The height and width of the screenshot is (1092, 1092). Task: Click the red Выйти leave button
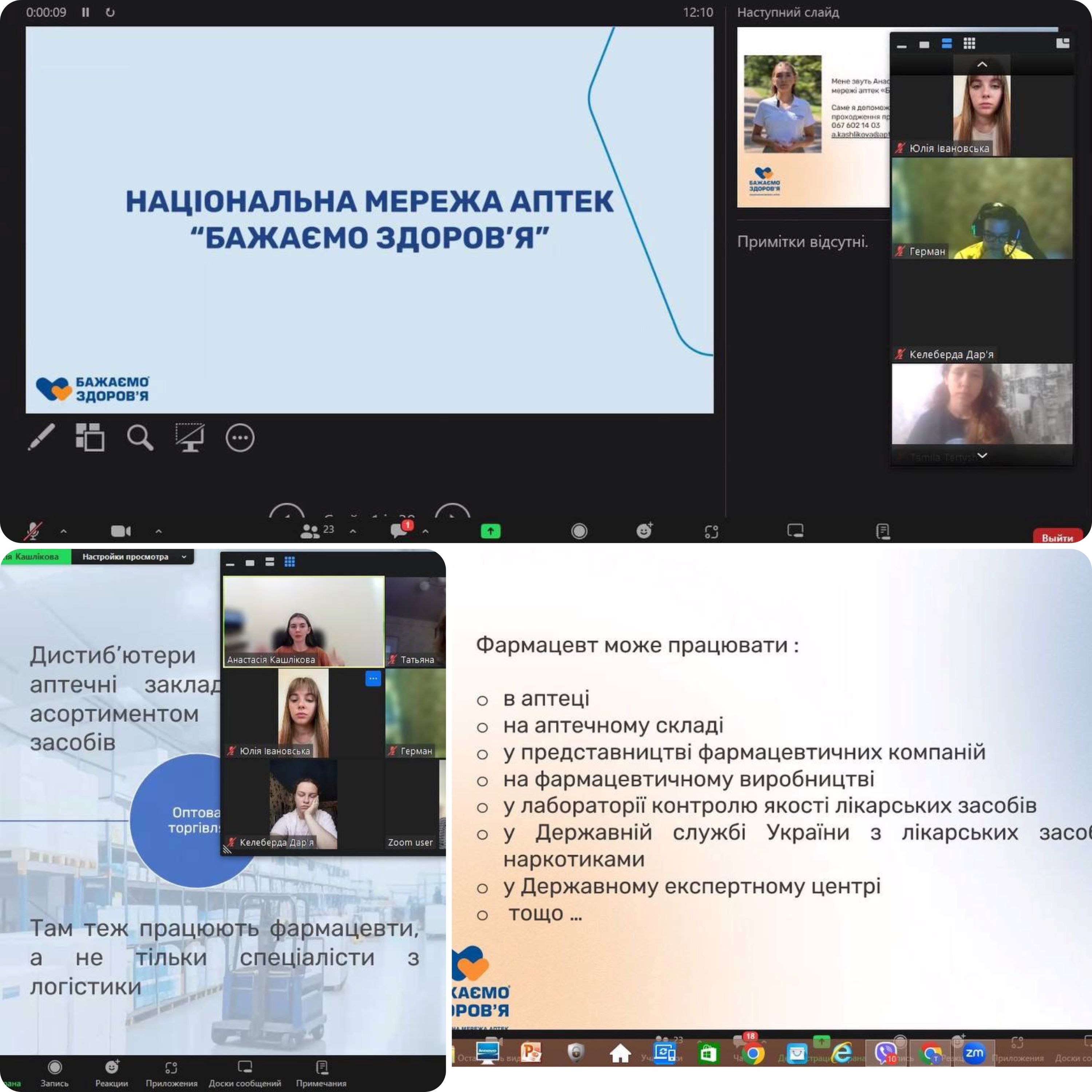click(1057, 537)
